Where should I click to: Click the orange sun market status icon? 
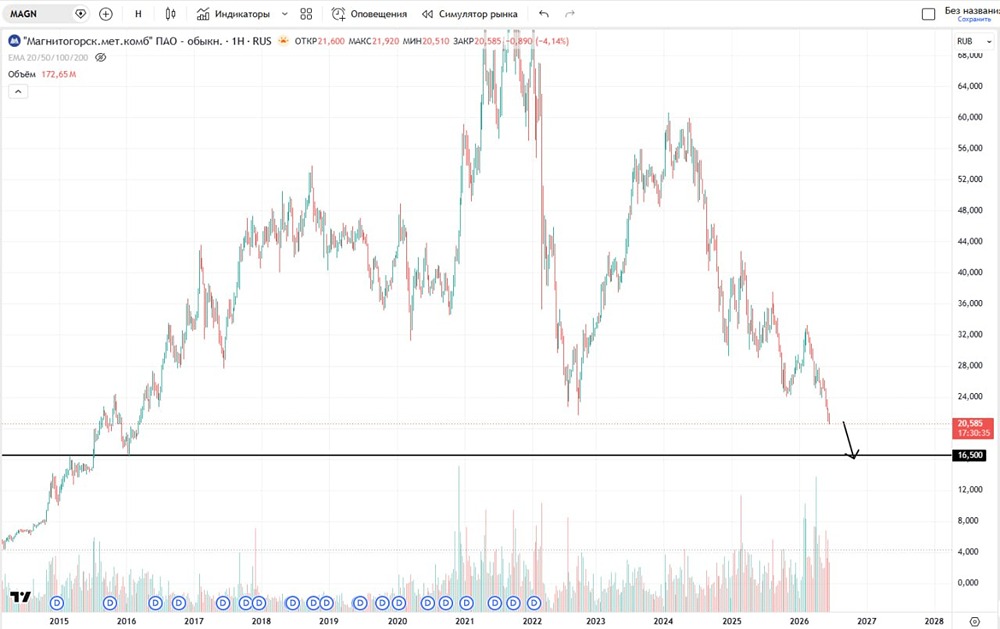coord(283,41)
